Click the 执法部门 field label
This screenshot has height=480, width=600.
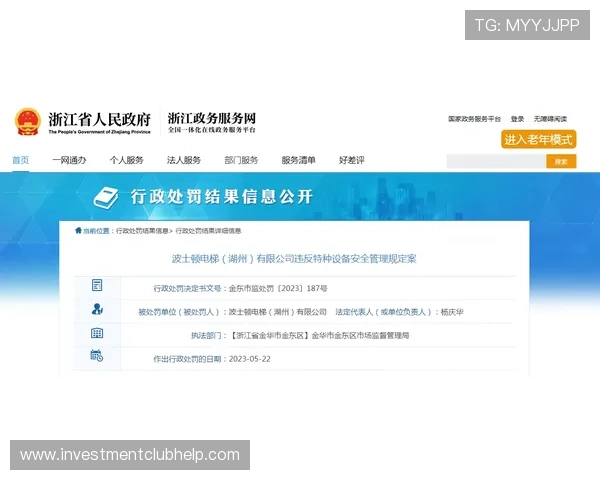point(206,336)
